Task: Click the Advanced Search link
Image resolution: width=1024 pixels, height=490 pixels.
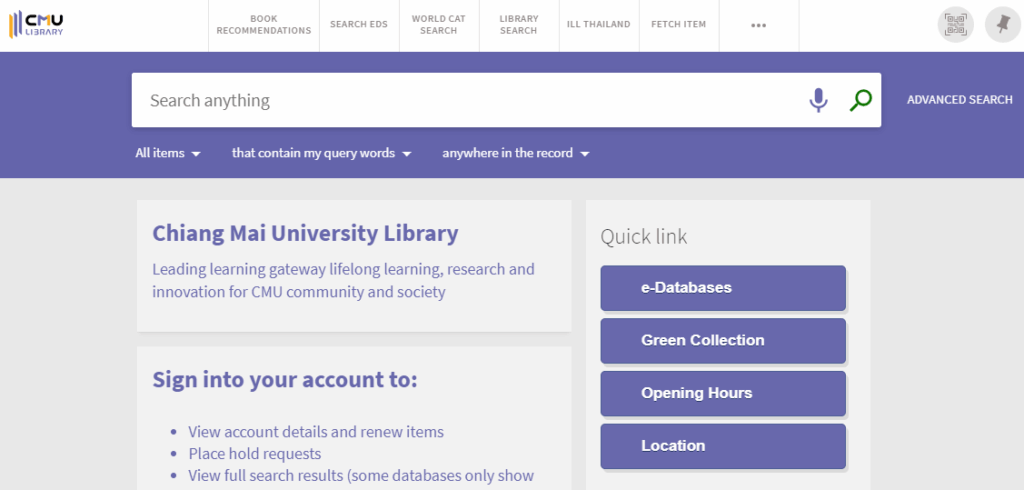Action: click(959, 100)
